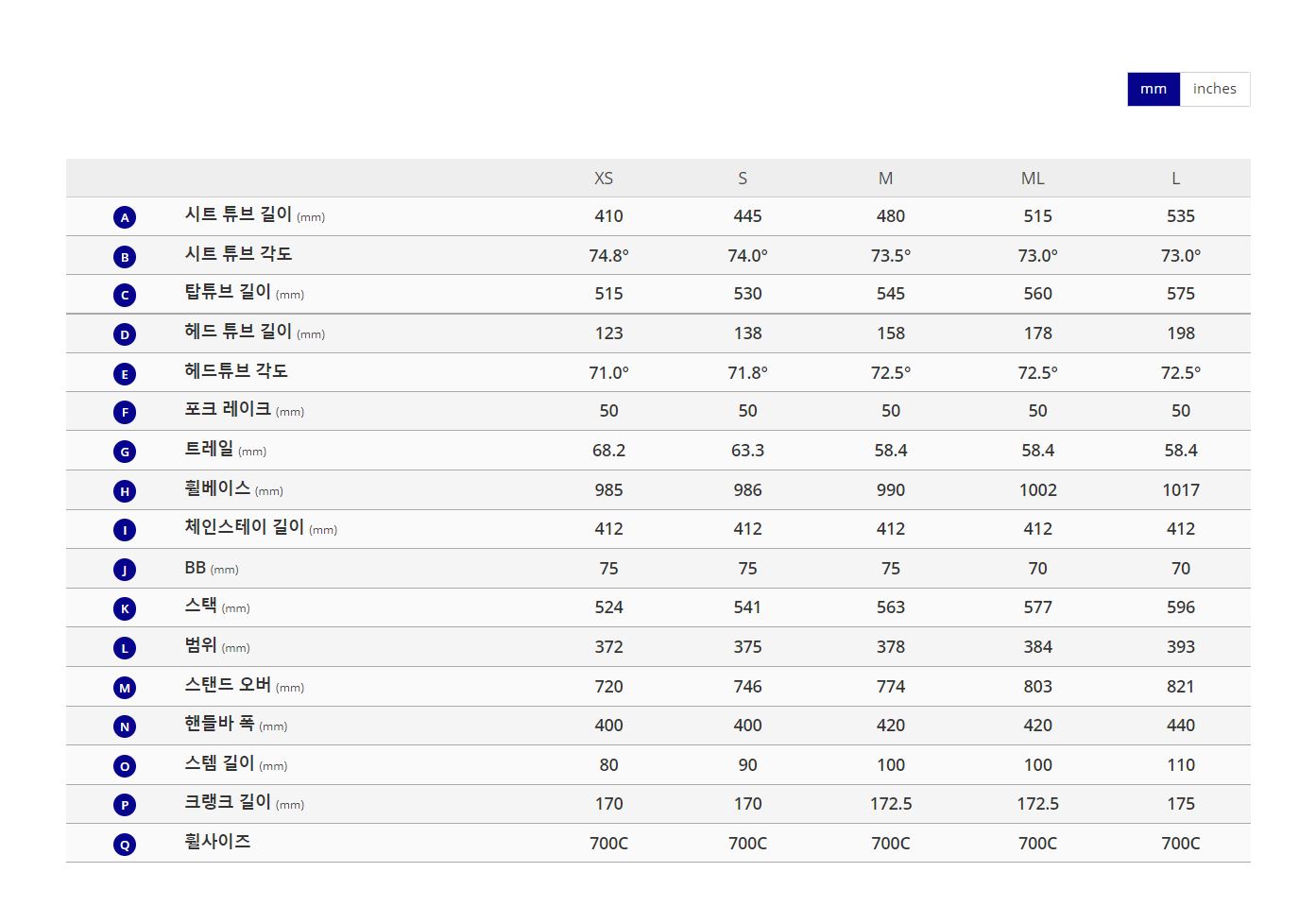Screen dimensions: 1316x906
Task: Click the standover value 746
Action: tap(747, 687)
